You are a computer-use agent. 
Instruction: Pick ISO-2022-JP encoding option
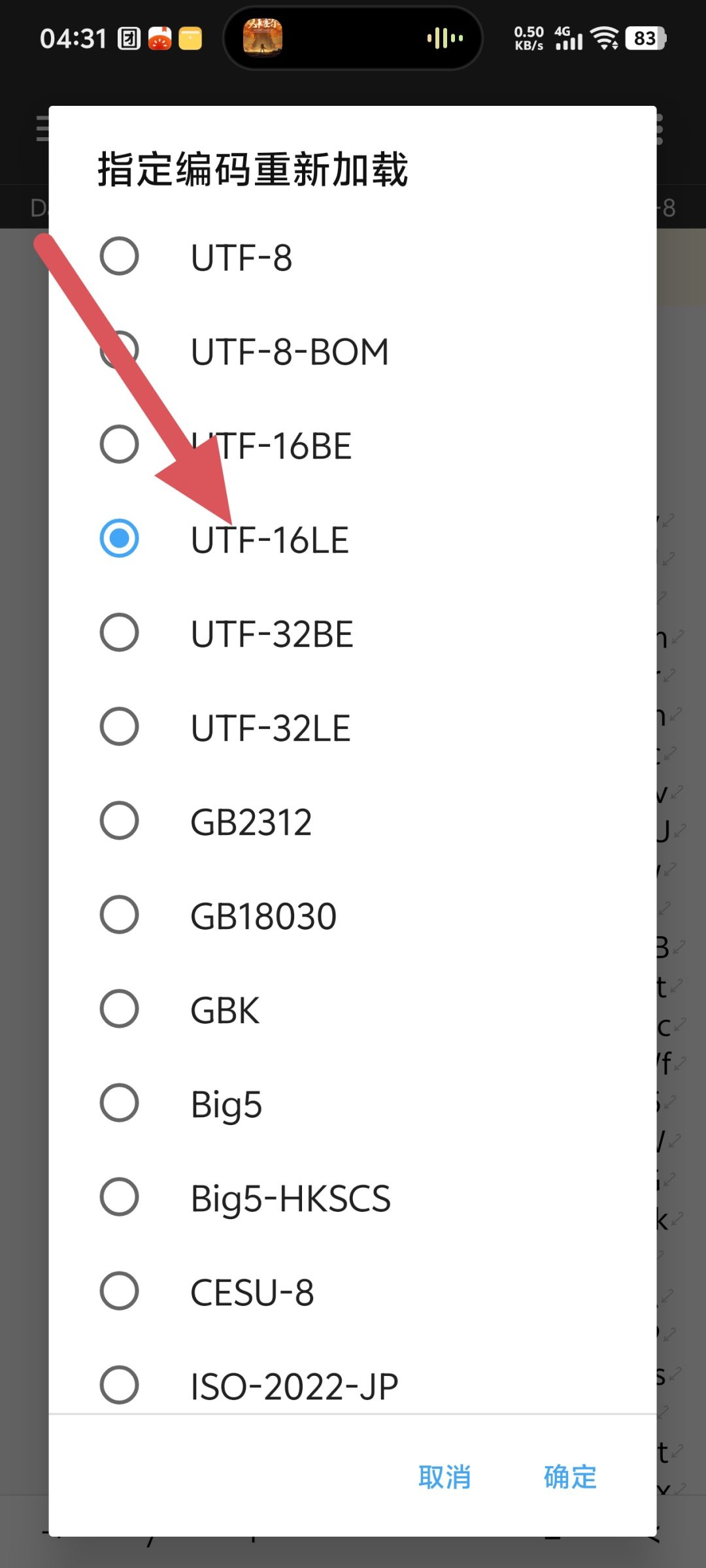tap(119, 1385)
